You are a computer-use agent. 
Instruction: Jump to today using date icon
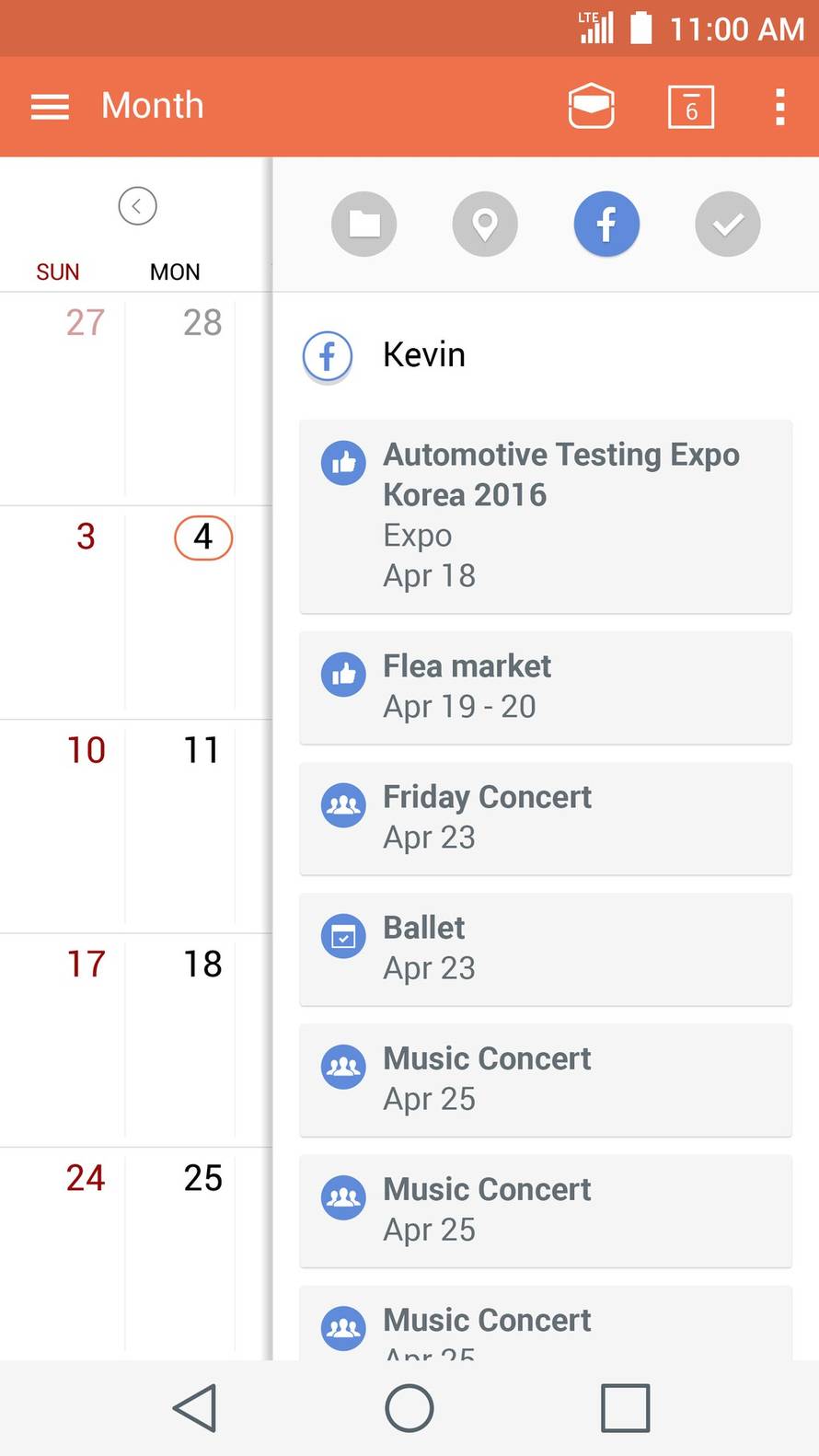click(x=690, y=108)
